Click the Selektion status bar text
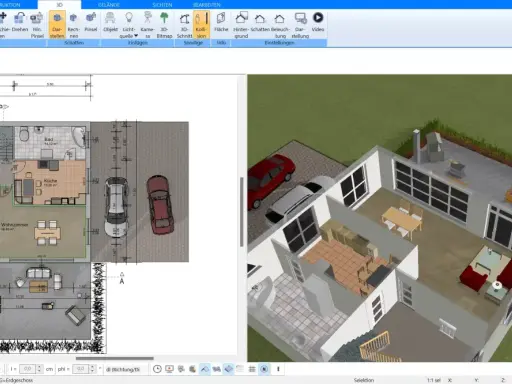Image resolution: width=512 pixels, height=384 pixels. coord(364,380)
